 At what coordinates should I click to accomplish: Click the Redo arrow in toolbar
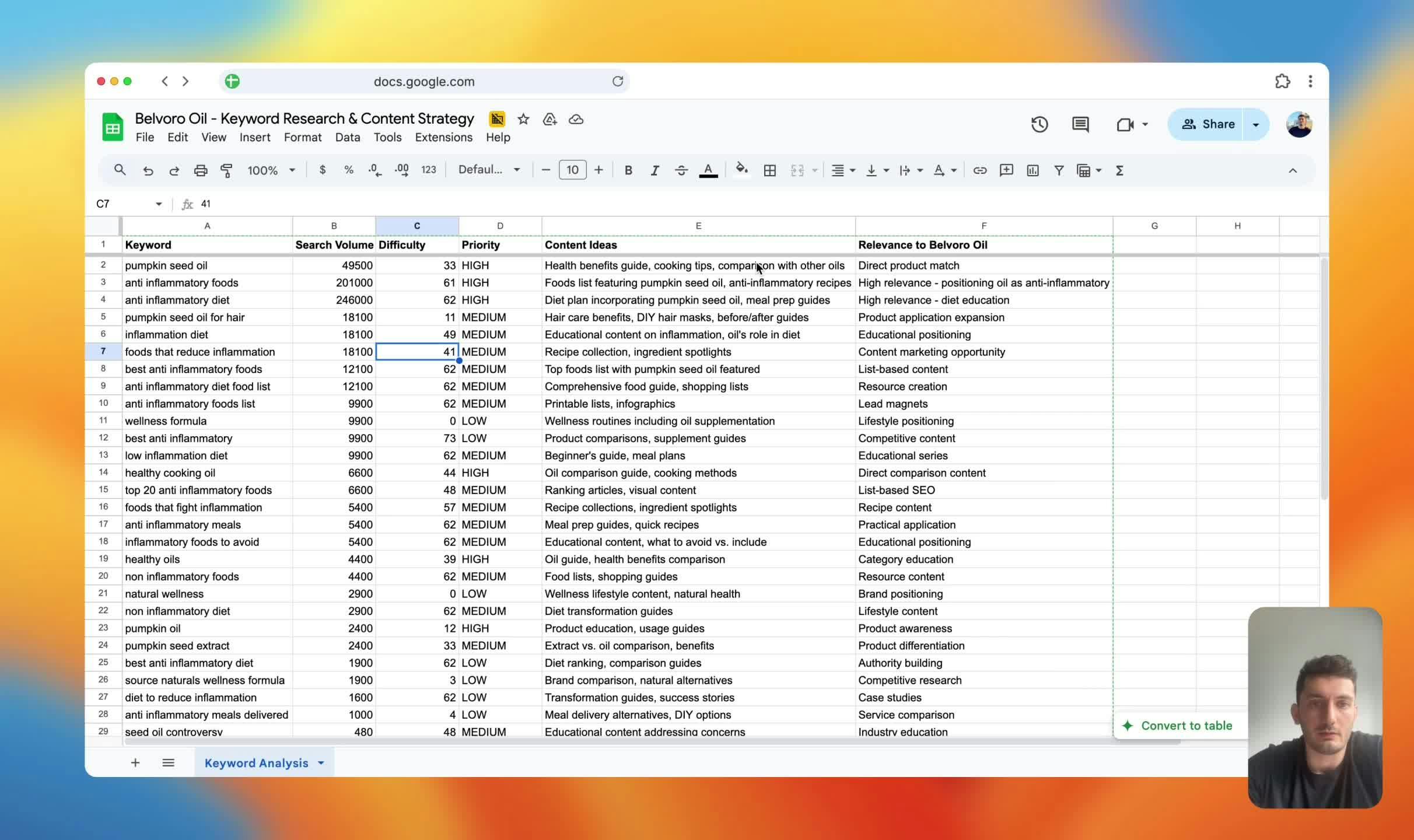click(x=174, y=170)
